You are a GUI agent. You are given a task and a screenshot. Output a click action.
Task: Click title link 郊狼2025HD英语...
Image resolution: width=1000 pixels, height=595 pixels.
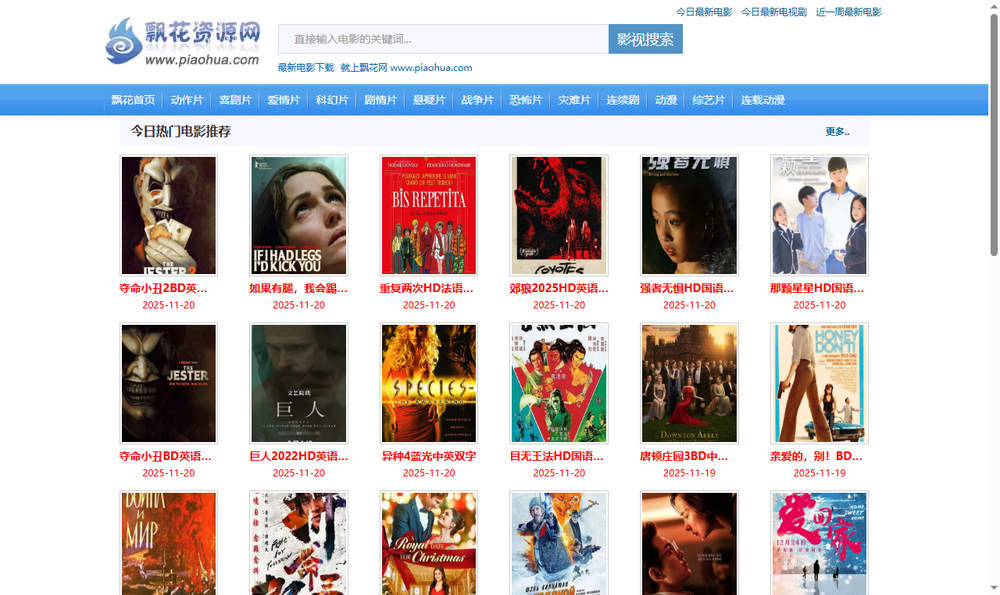559,288
